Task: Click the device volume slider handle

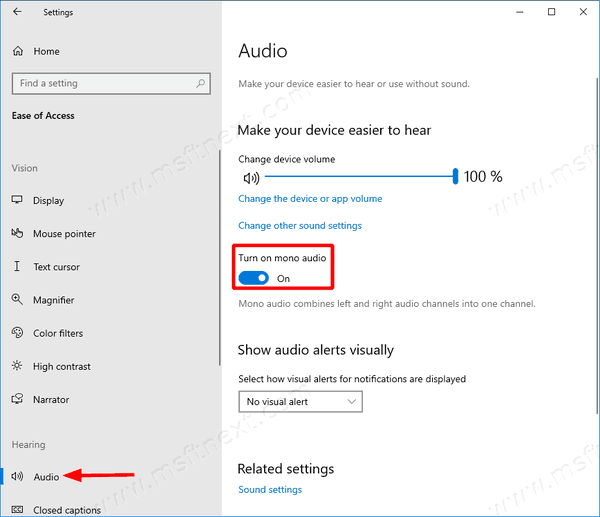Action: 455,176
